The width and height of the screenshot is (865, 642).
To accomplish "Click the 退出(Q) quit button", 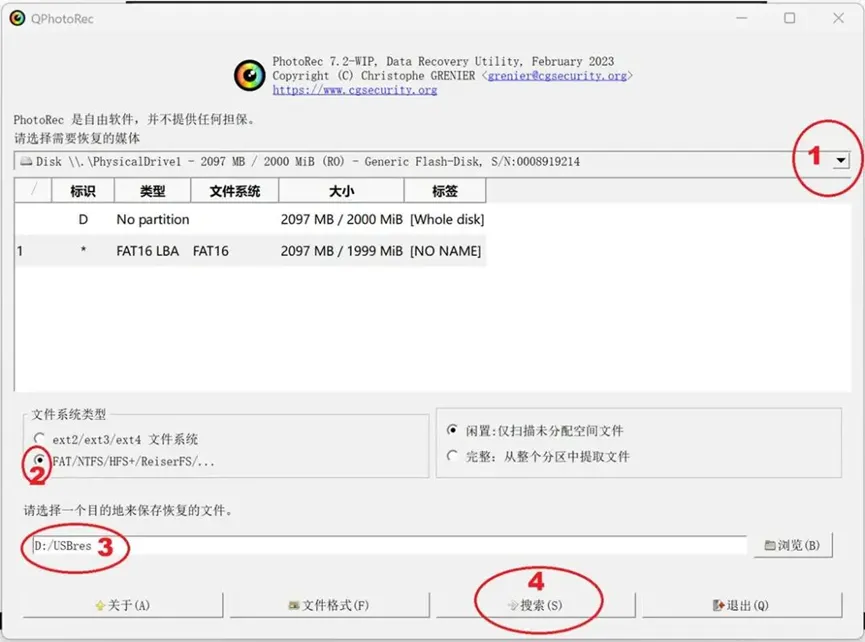I will (742, 606).
